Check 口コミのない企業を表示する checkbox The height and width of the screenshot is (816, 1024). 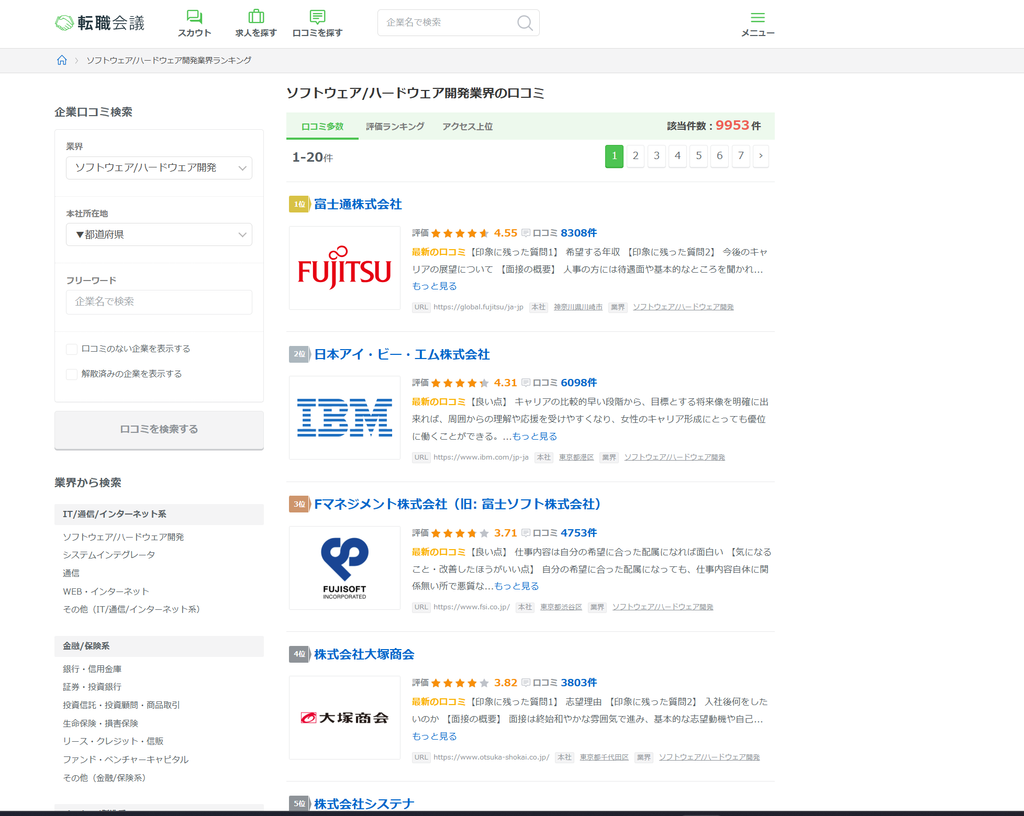(x=72, y=349)
